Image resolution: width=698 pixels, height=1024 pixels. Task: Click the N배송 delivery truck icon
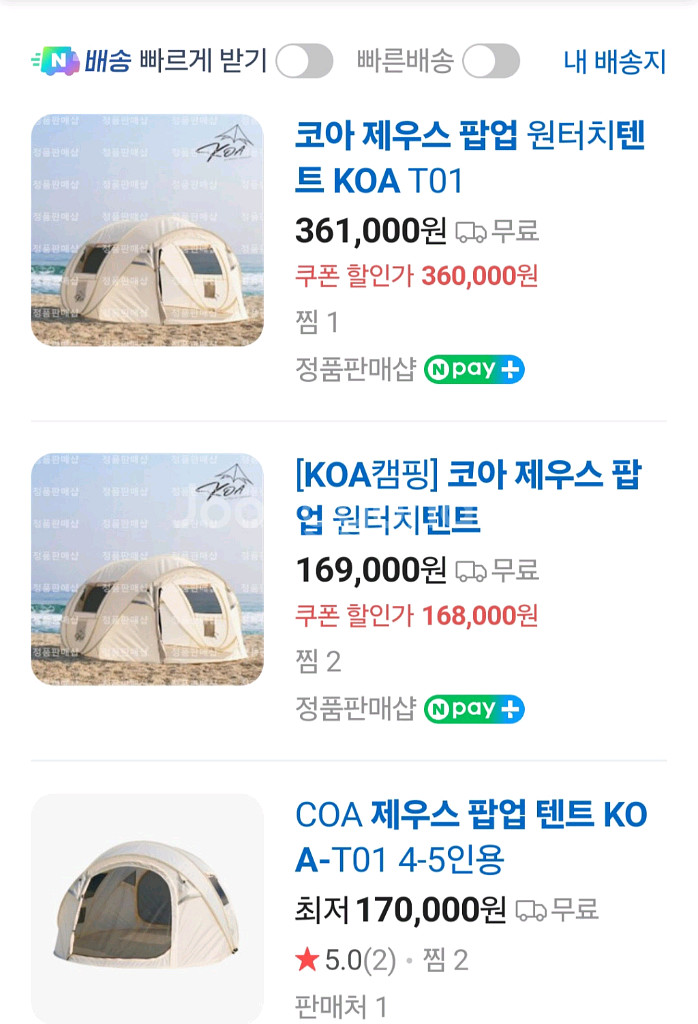(55, 61)
